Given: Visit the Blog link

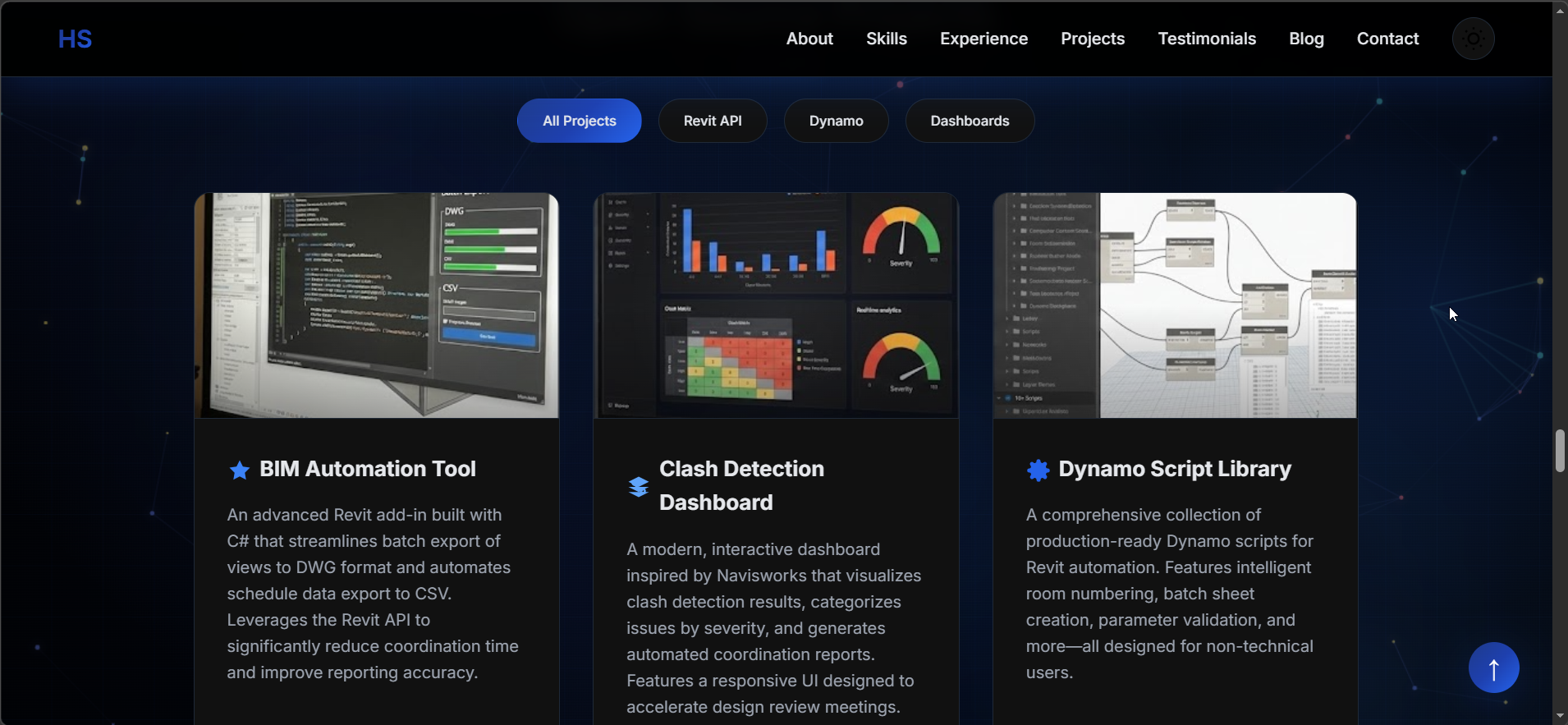Looking at the screenshot, I should coord(1306,39).
